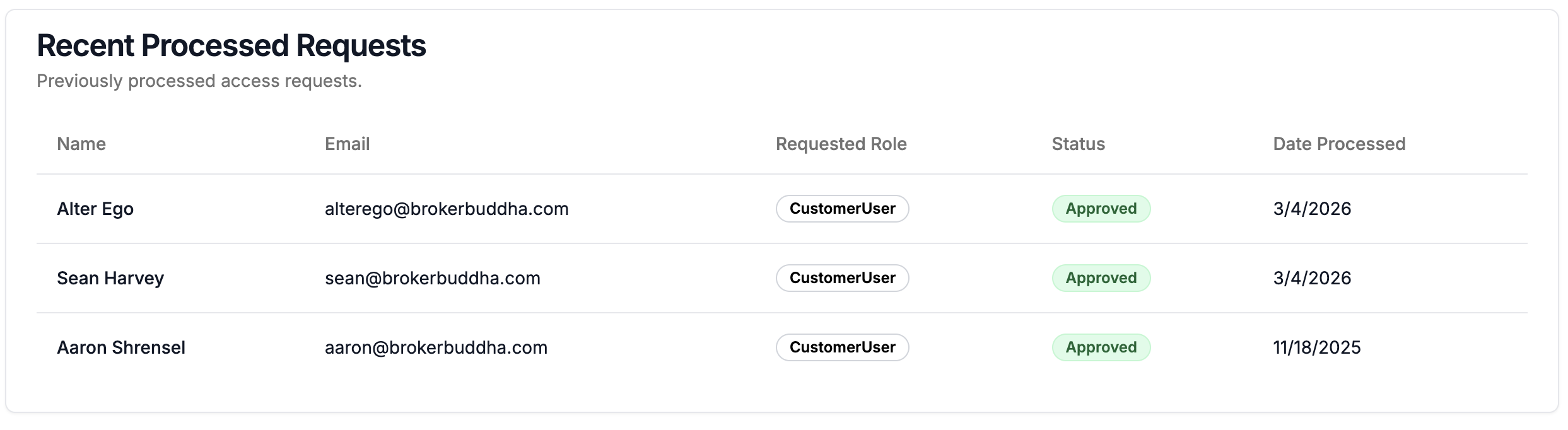
Task: Click the Email column header
Action: (347, 144)
